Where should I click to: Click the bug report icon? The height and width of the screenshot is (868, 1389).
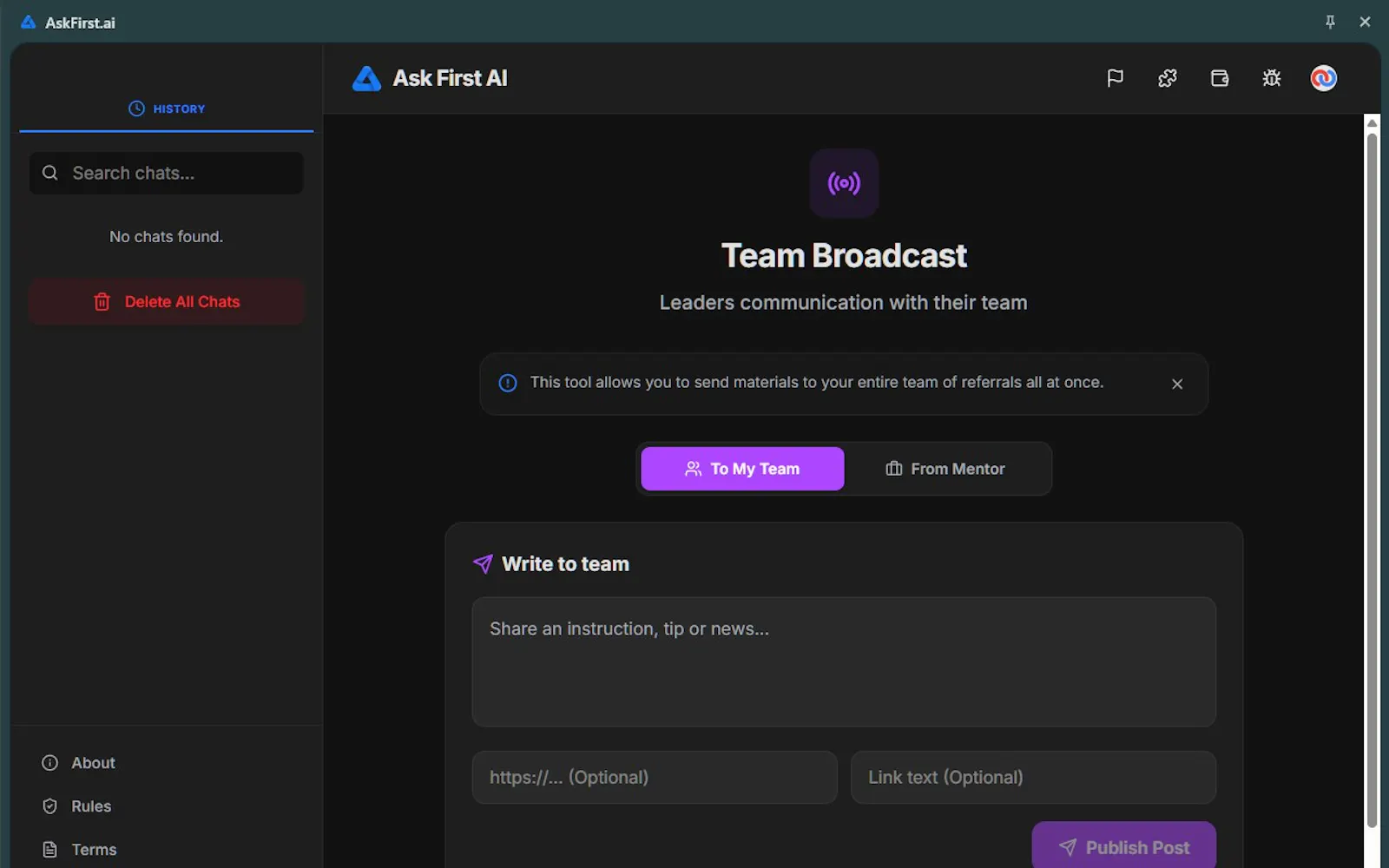click(1272, 78)
